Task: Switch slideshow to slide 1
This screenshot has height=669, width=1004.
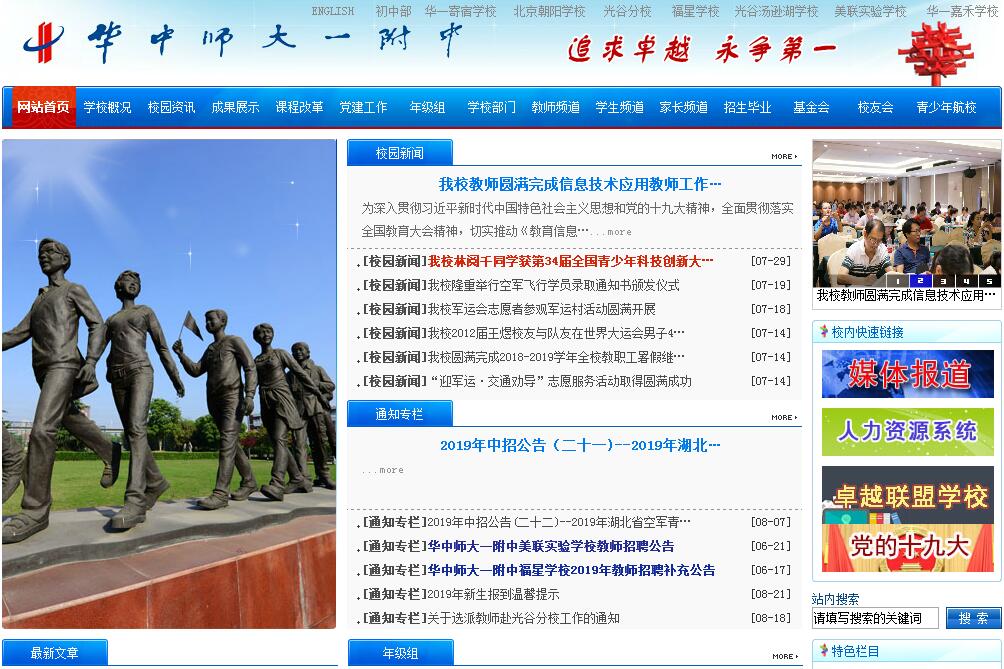Action: pos(898,281)
